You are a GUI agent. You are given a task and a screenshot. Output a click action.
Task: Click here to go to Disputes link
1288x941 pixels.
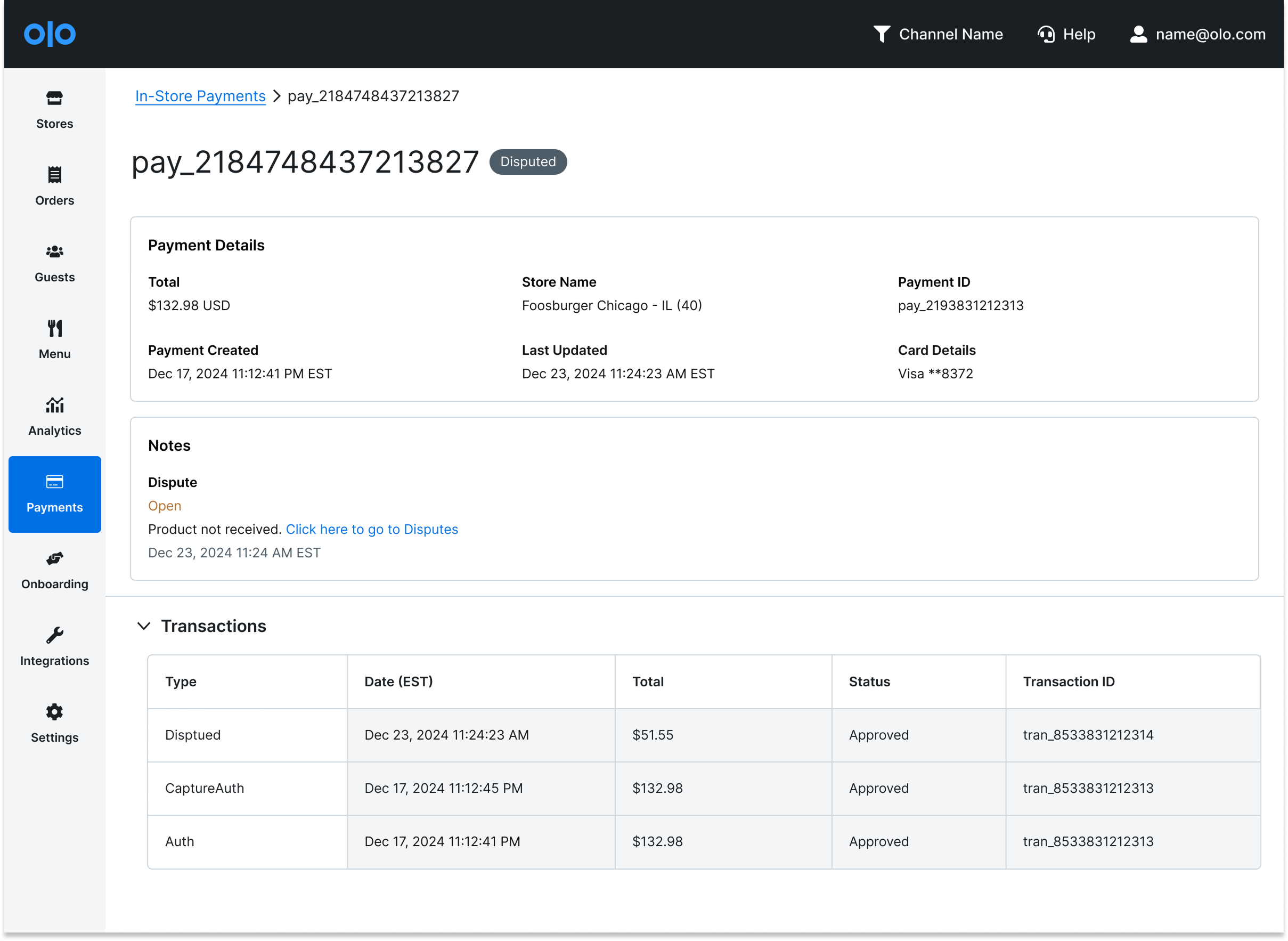point(371,529)
